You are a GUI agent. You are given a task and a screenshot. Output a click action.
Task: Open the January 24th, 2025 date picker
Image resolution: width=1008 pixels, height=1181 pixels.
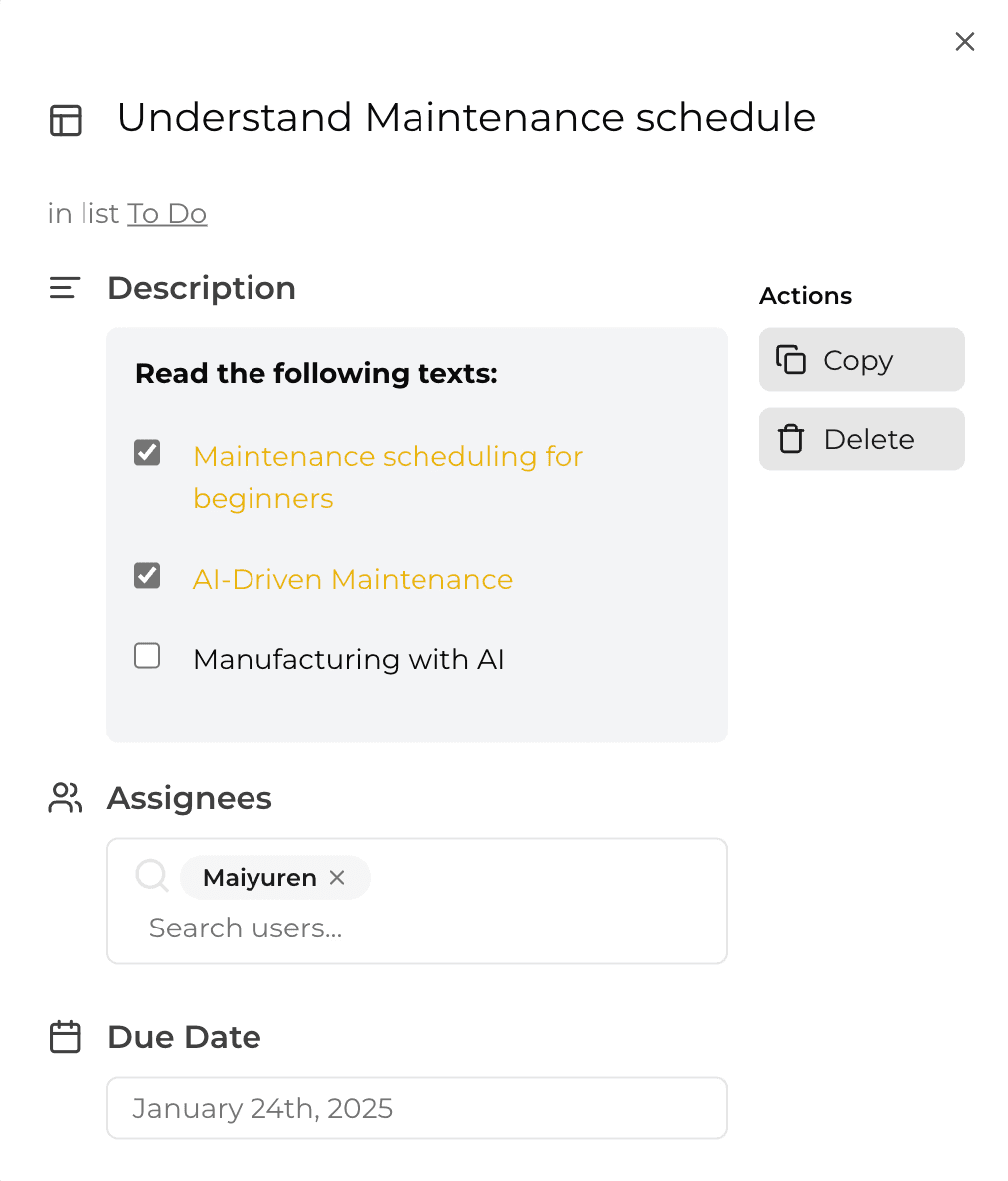[x=417, y=1108]
